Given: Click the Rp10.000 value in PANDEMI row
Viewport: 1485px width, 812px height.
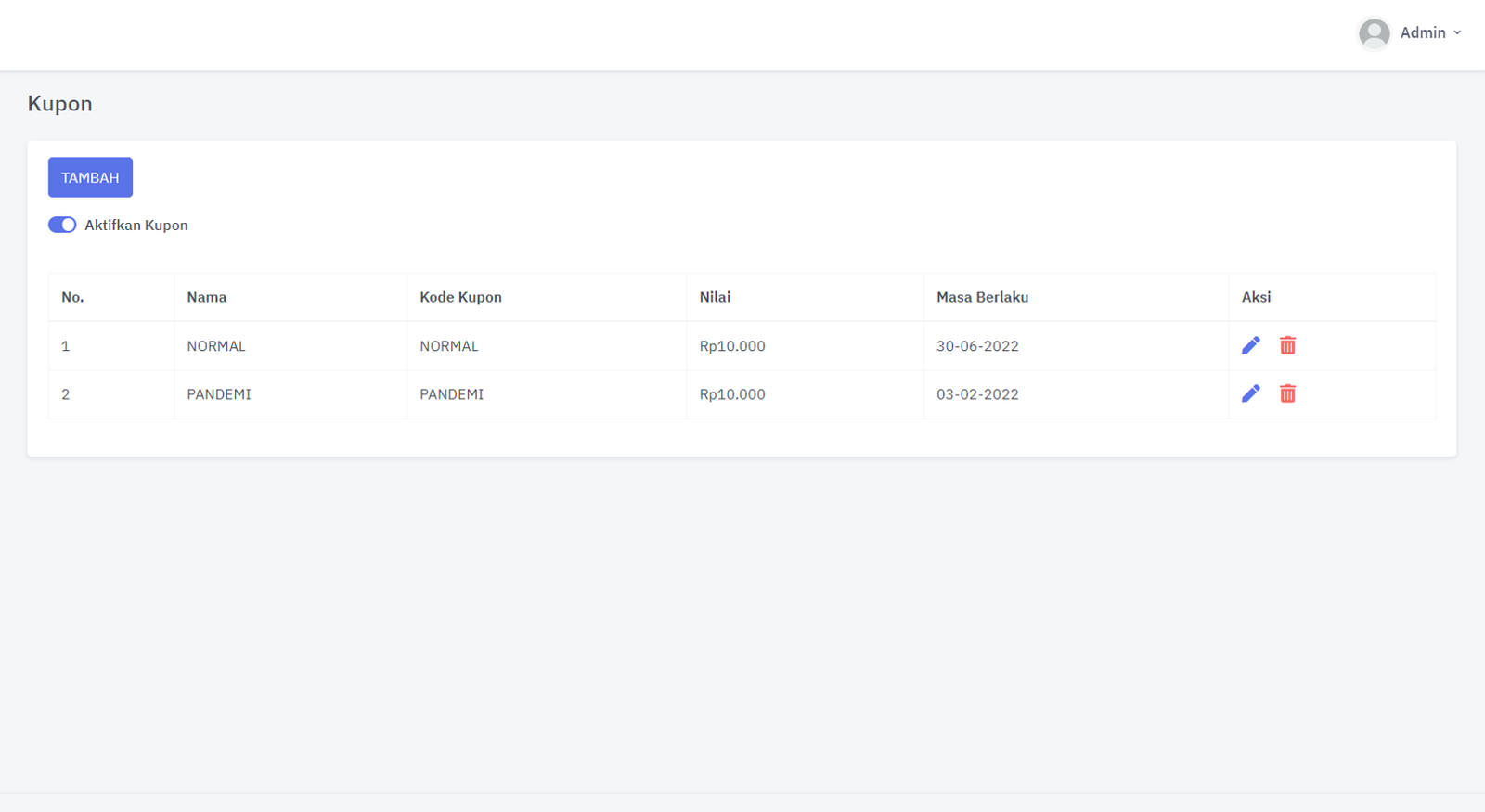Looking at the screenshot, I should (x=732, y=394).
